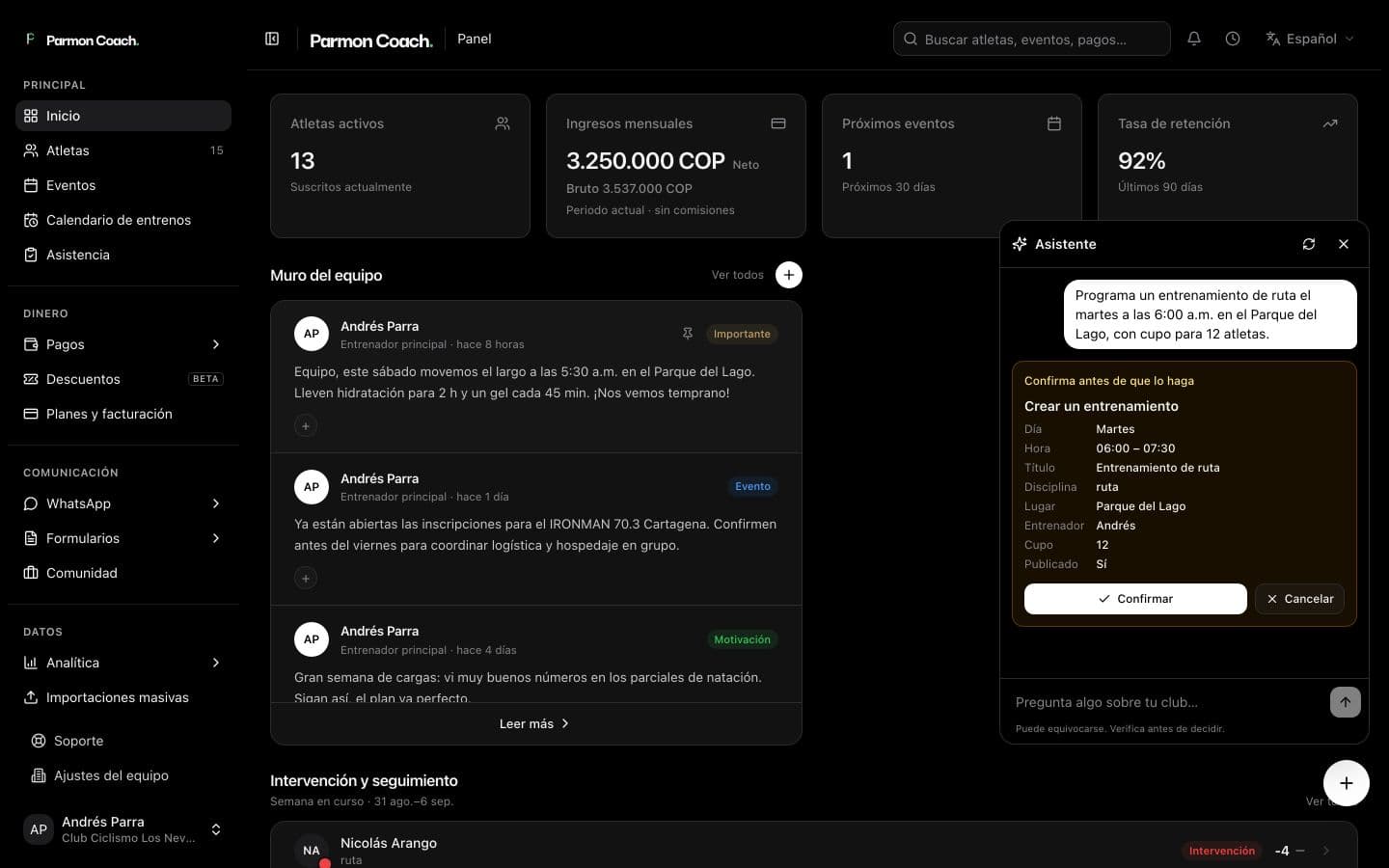Click the Intervención badge for Nicolás Arango

point(1222,851)
